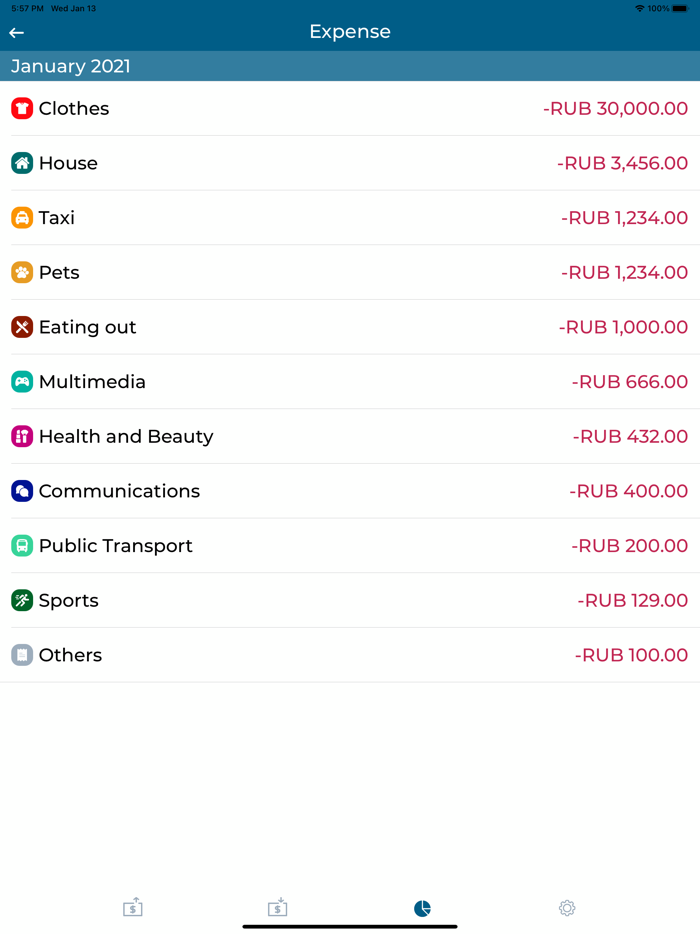
Task: Click the Taxi car icon
Action: pyautogui.click(x=24, y=218)
